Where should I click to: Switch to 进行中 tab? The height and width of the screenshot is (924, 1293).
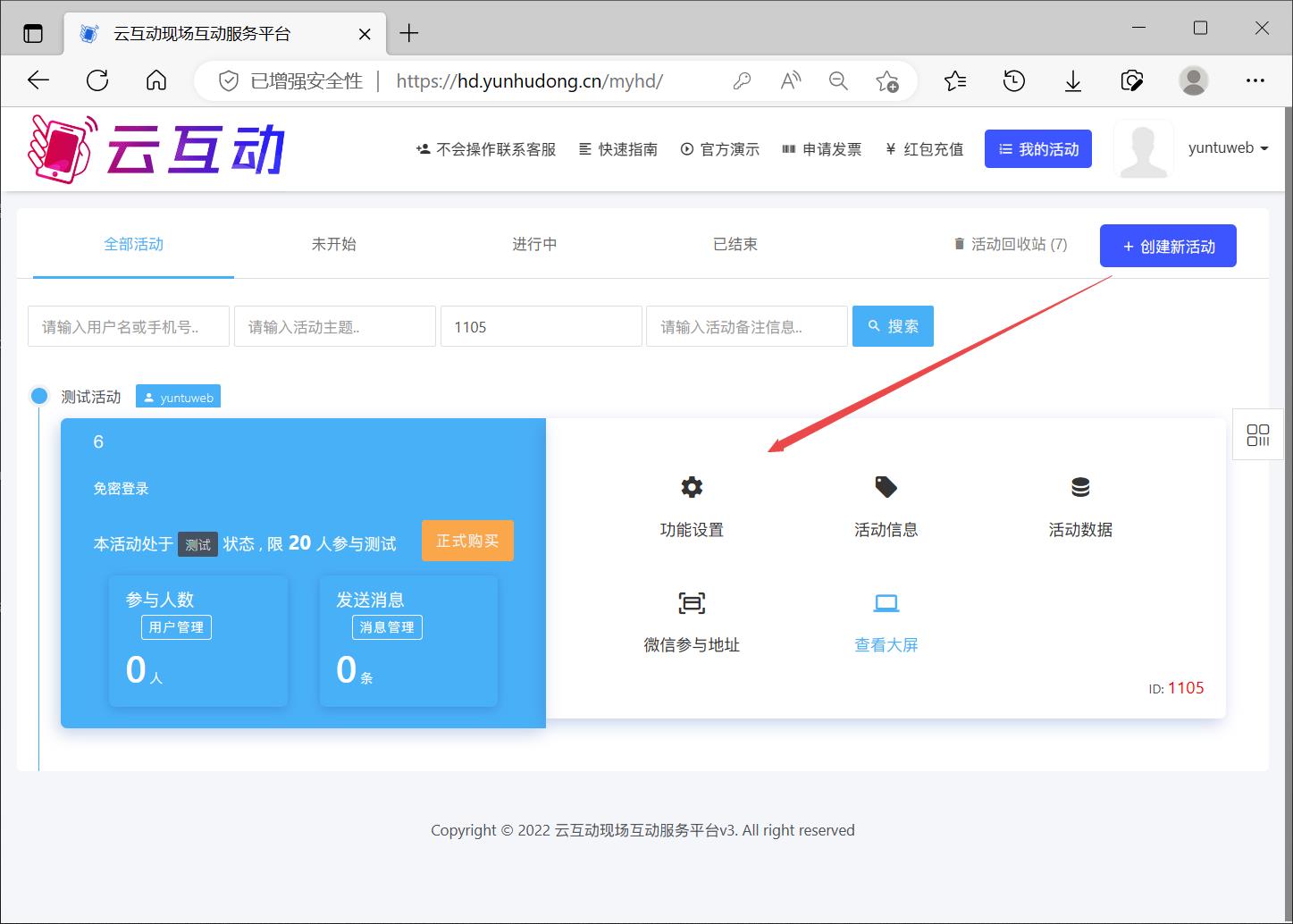[534, 244]
